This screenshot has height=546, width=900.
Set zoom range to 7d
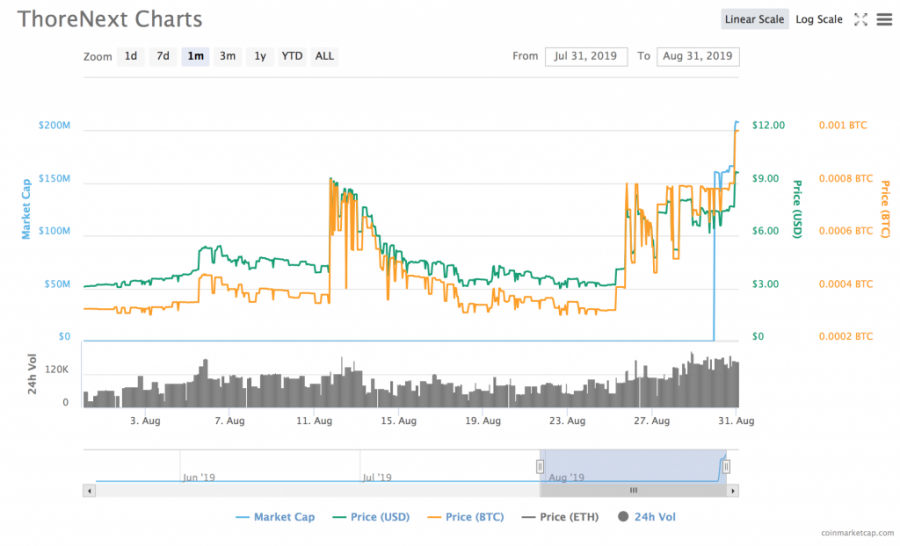click(163, 56)
